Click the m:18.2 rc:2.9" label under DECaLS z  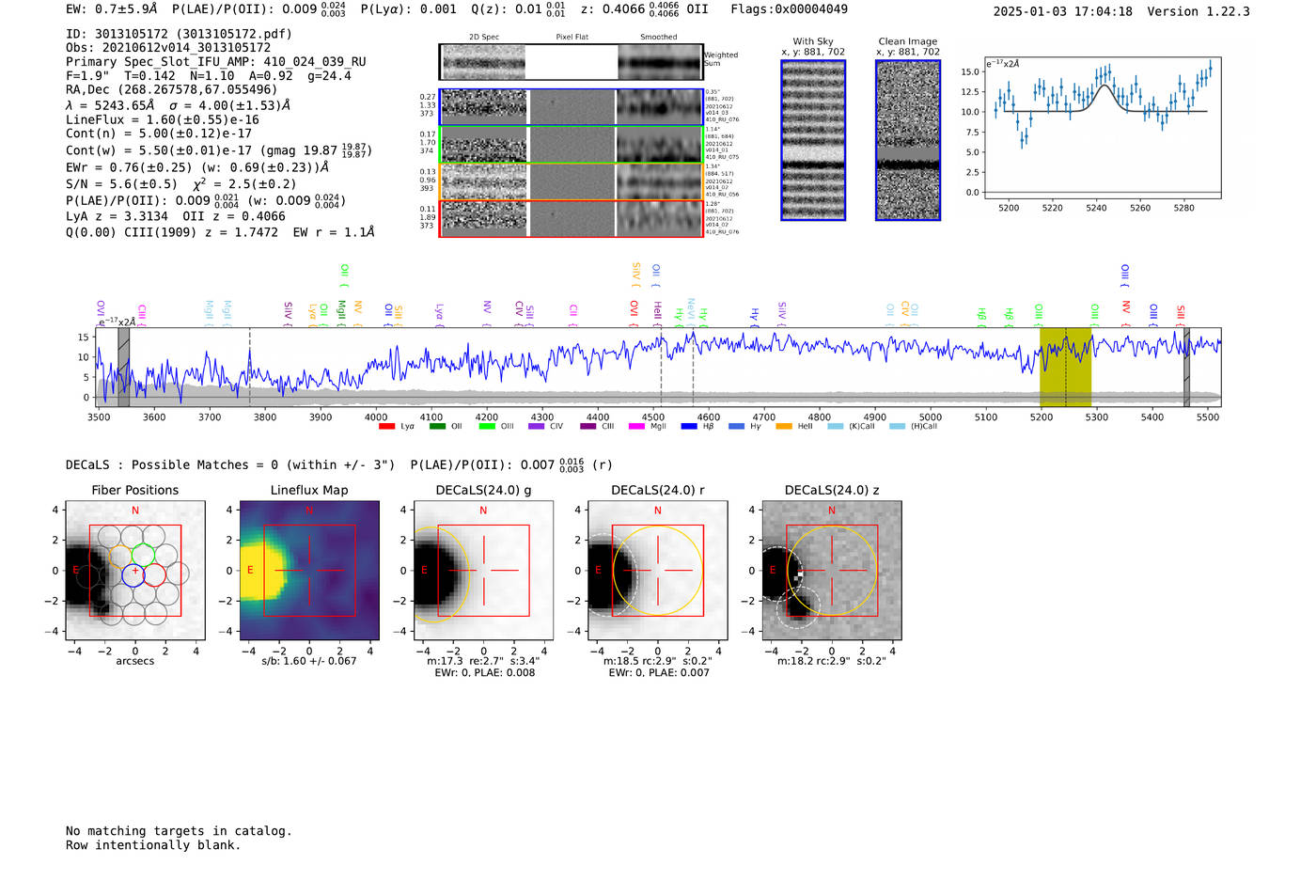[x=832, y=661]
